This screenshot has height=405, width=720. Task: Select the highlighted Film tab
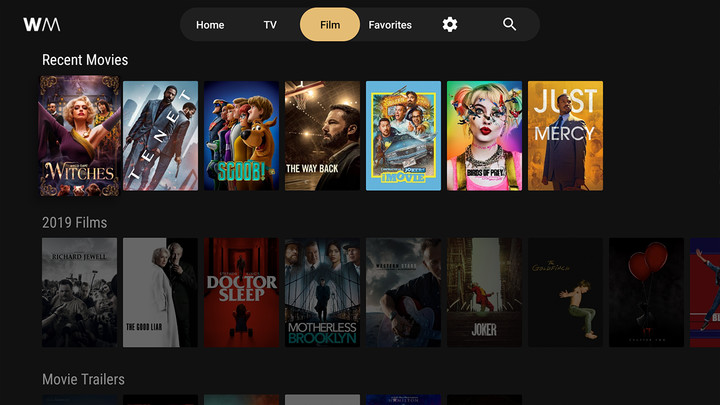coord(330,25)
